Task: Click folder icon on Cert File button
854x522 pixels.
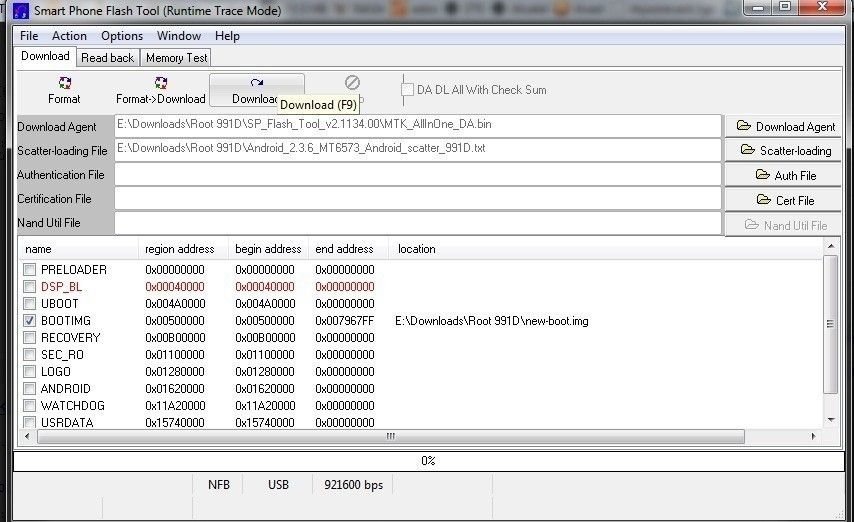Action: (x=764, y=200)
